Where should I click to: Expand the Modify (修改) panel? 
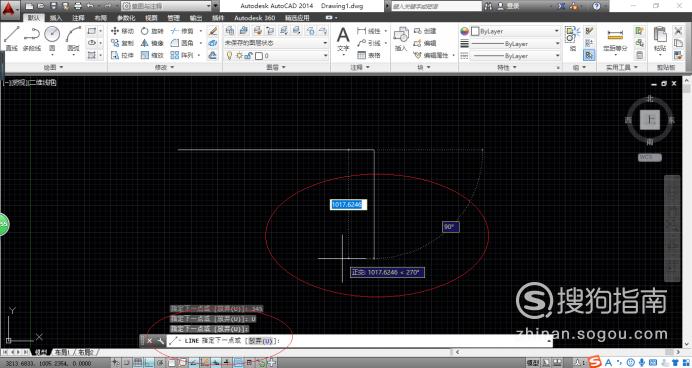click(x=165, y=67)
